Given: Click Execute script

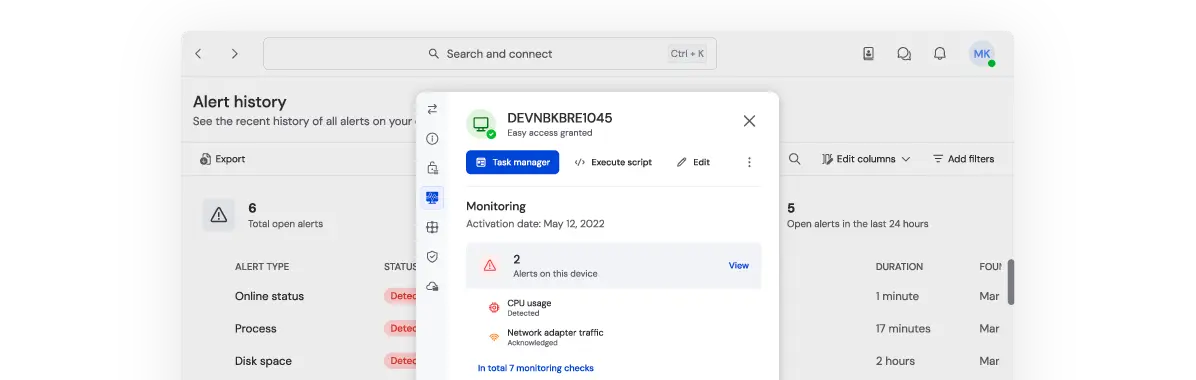Looking at the screenshot, I should (x=613, y=162).
